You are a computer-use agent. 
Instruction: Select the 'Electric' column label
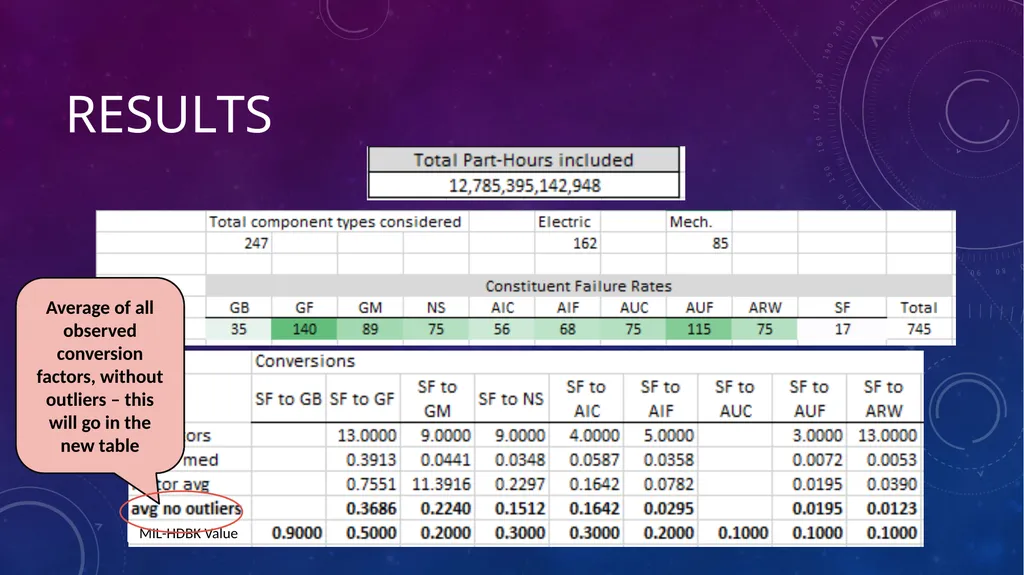coord(564,222)
